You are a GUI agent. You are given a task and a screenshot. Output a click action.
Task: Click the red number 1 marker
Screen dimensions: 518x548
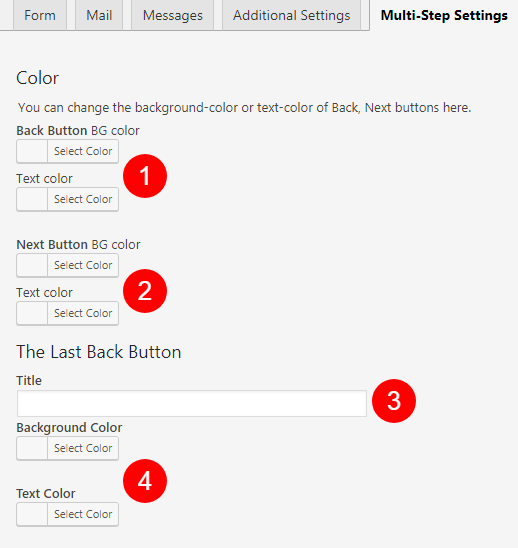[x=145, y=176]
